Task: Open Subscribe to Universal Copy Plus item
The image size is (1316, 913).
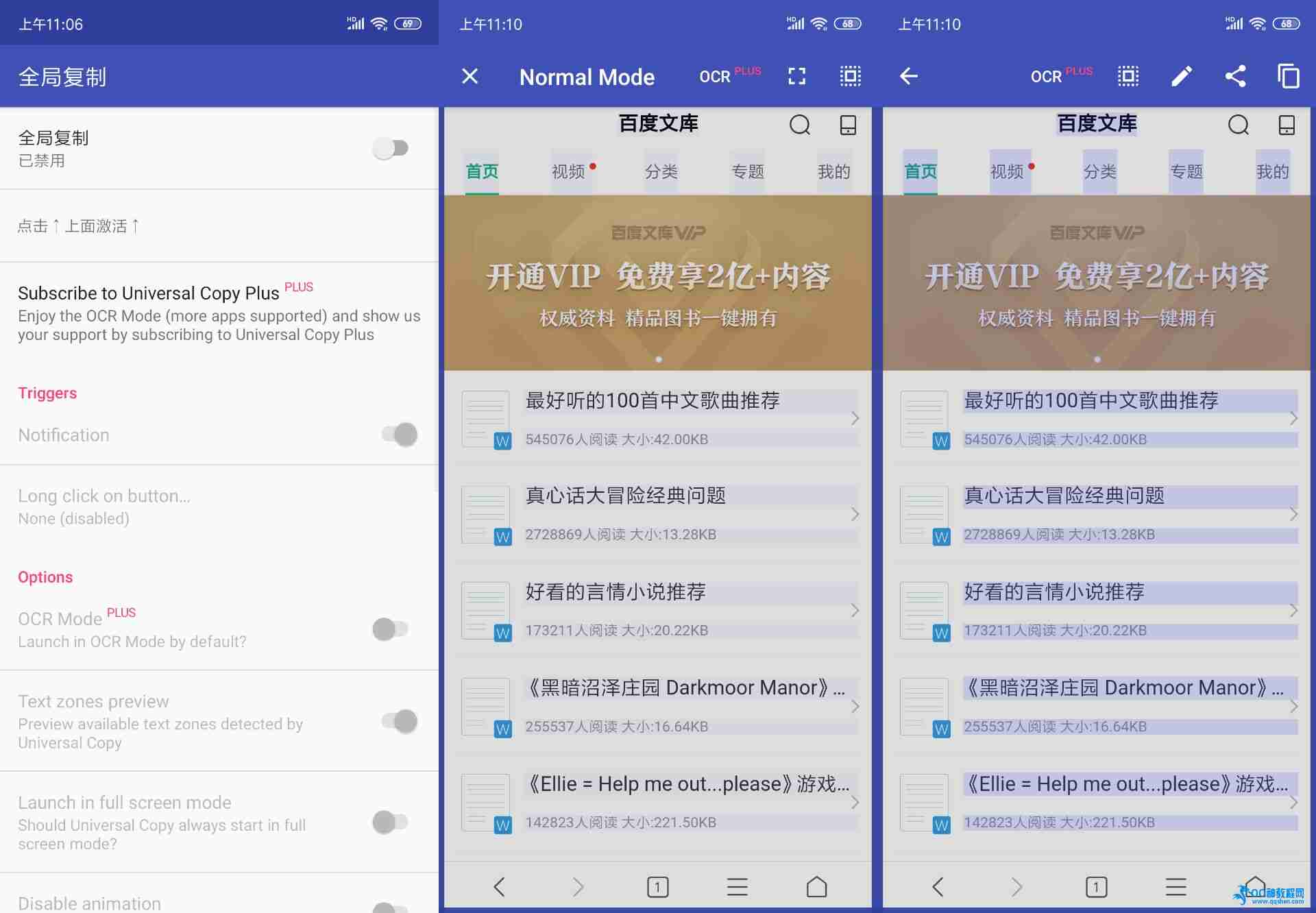Action: pos(219,313)
